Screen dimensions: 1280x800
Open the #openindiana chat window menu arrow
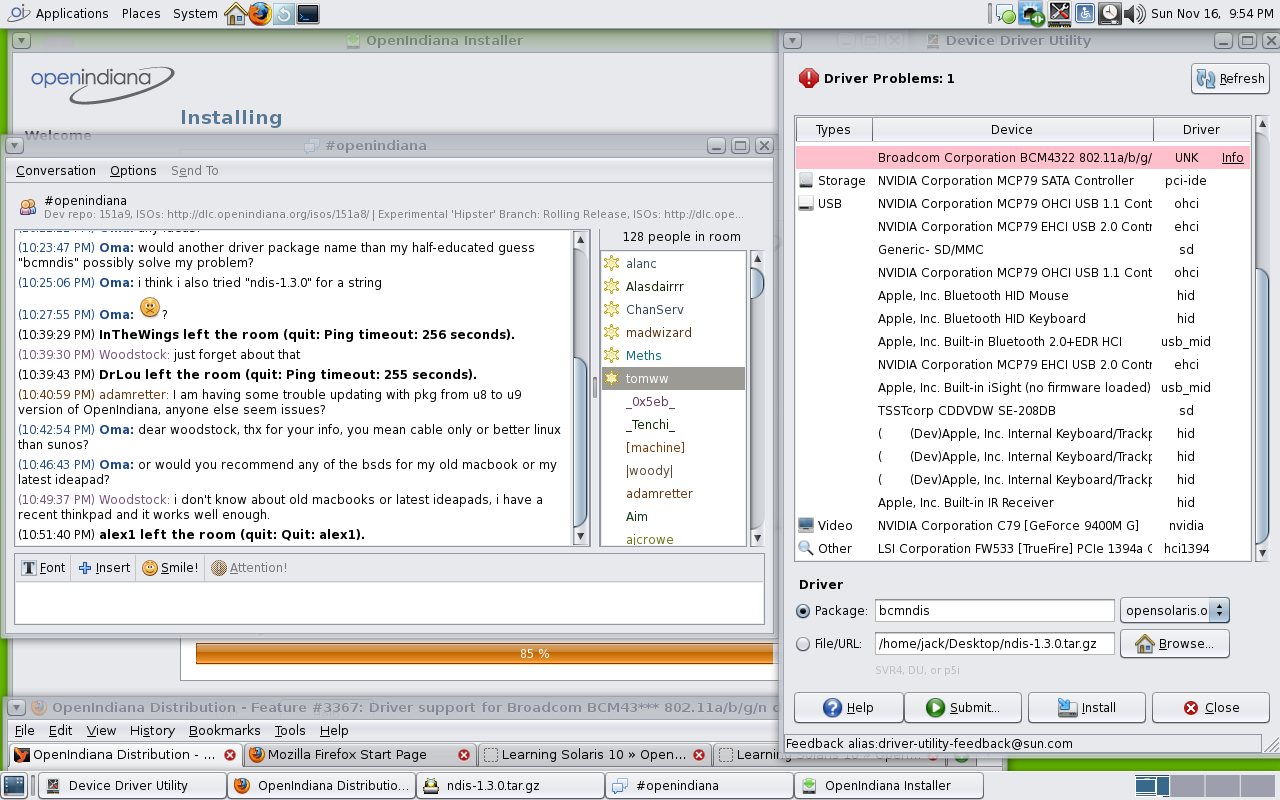tap(14, 145)
